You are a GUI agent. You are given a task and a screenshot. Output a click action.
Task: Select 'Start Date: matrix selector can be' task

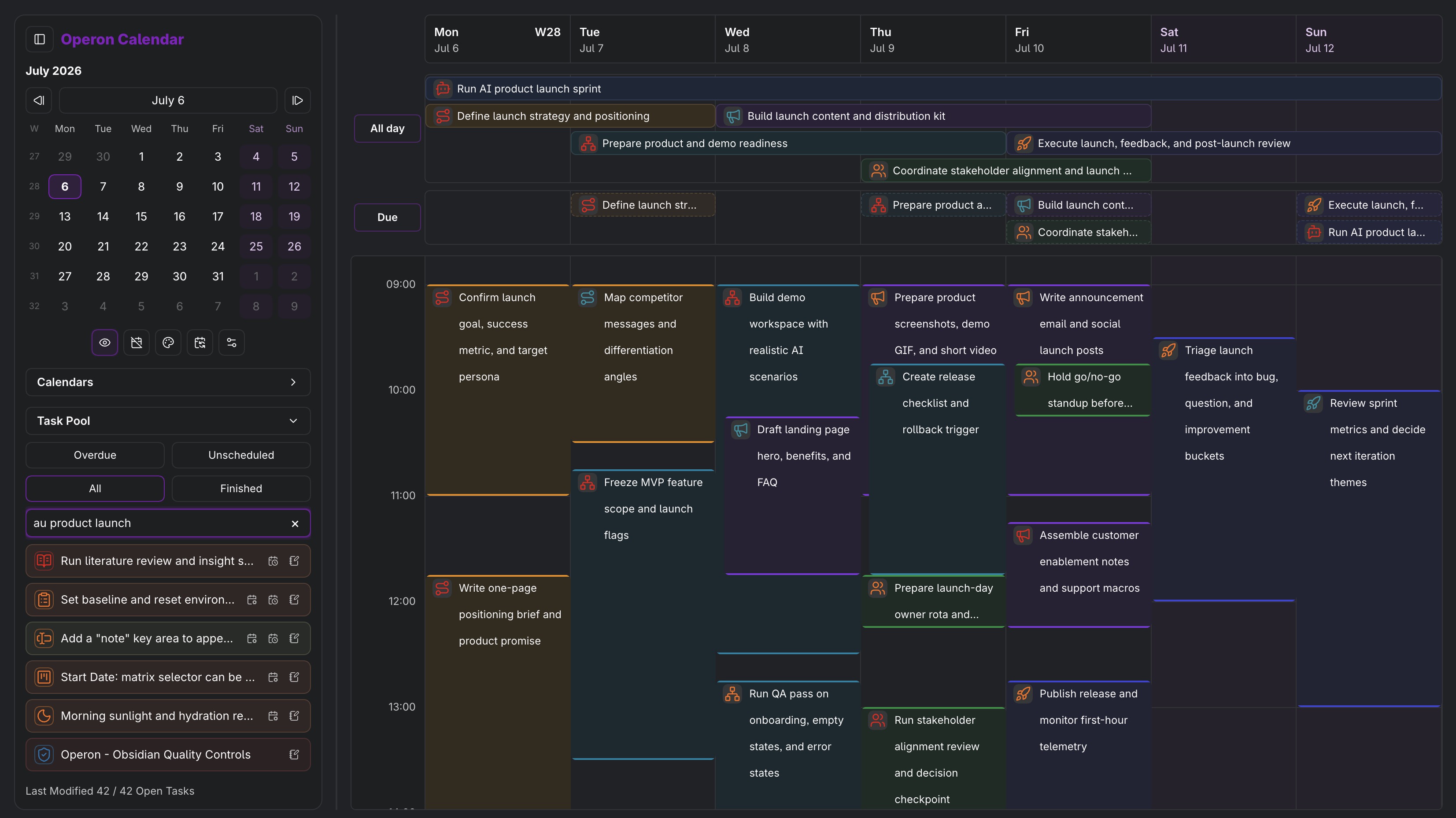coord(168,677)
